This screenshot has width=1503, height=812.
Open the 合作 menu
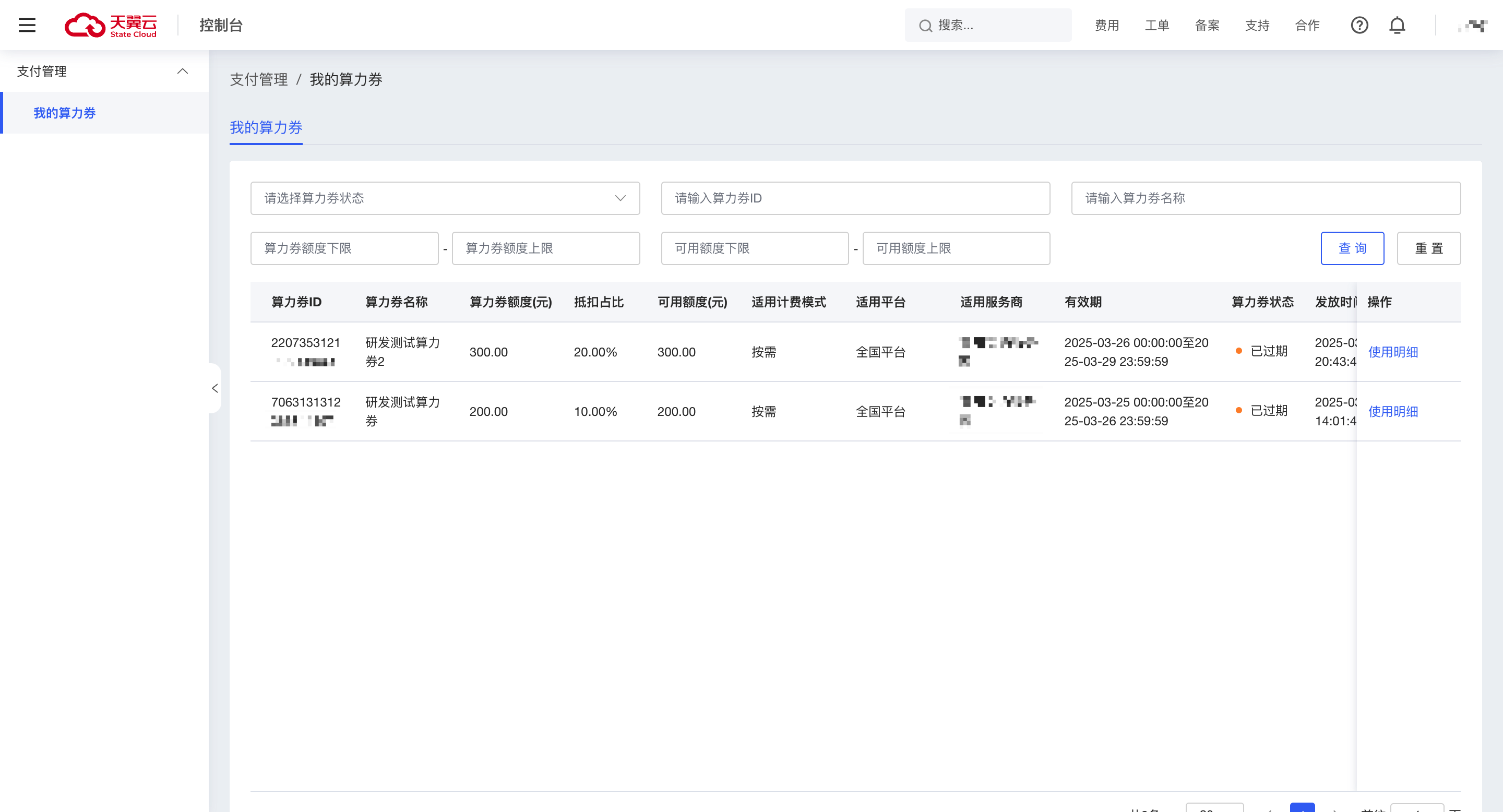[1307, 25]
